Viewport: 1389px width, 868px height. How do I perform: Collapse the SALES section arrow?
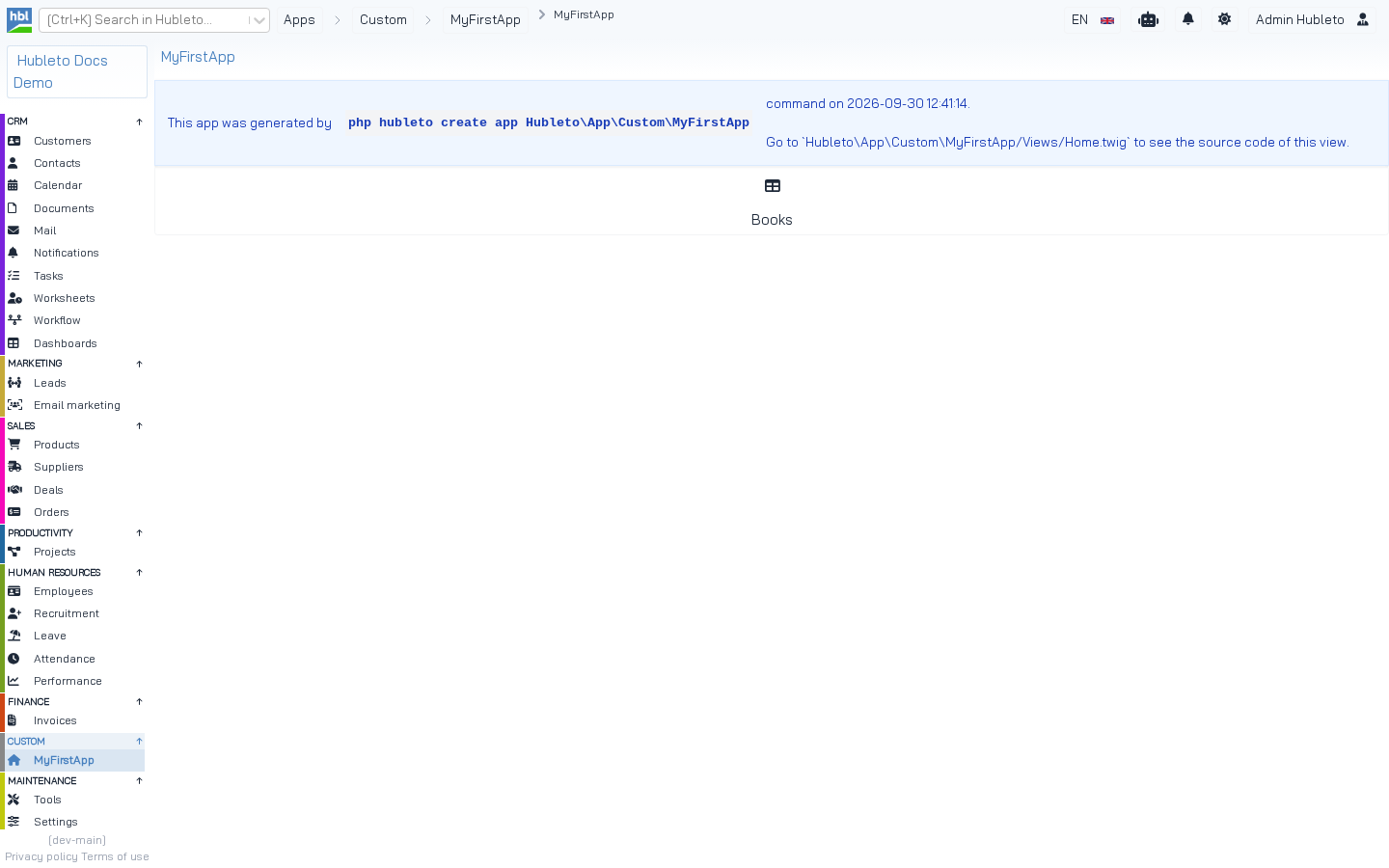(139, 425)
